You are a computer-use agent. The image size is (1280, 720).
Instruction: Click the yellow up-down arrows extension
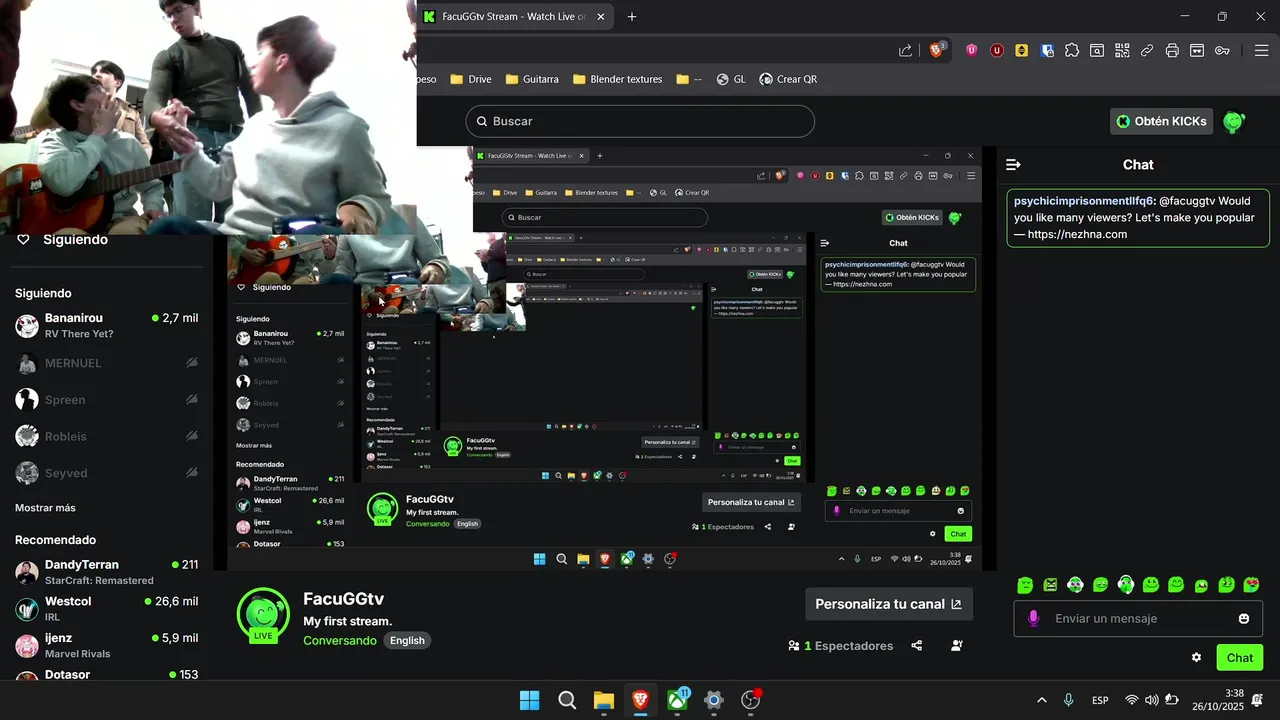1022,50
